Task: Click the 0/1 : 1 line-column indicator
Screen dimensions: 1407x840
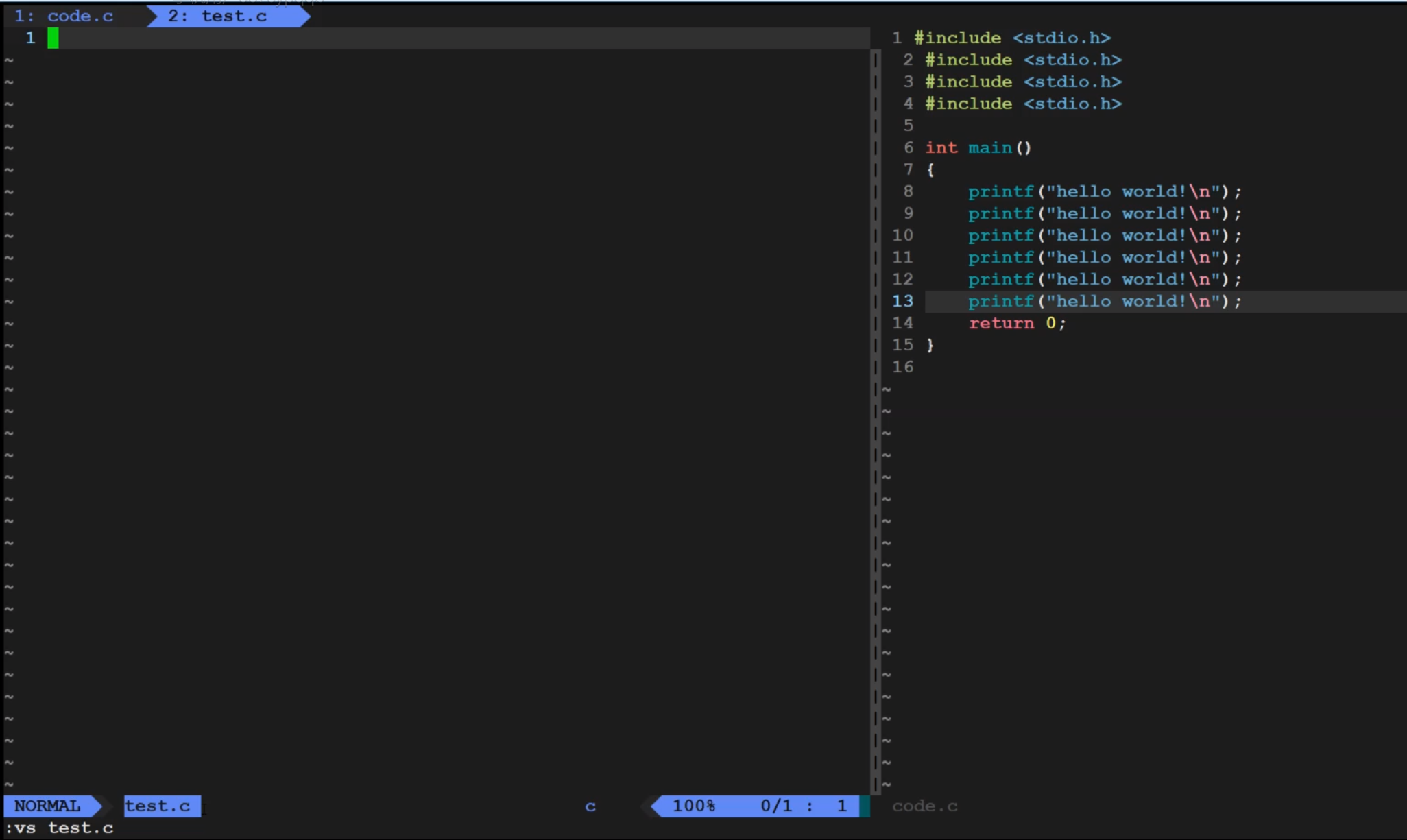Action: [x=802, y=806]
